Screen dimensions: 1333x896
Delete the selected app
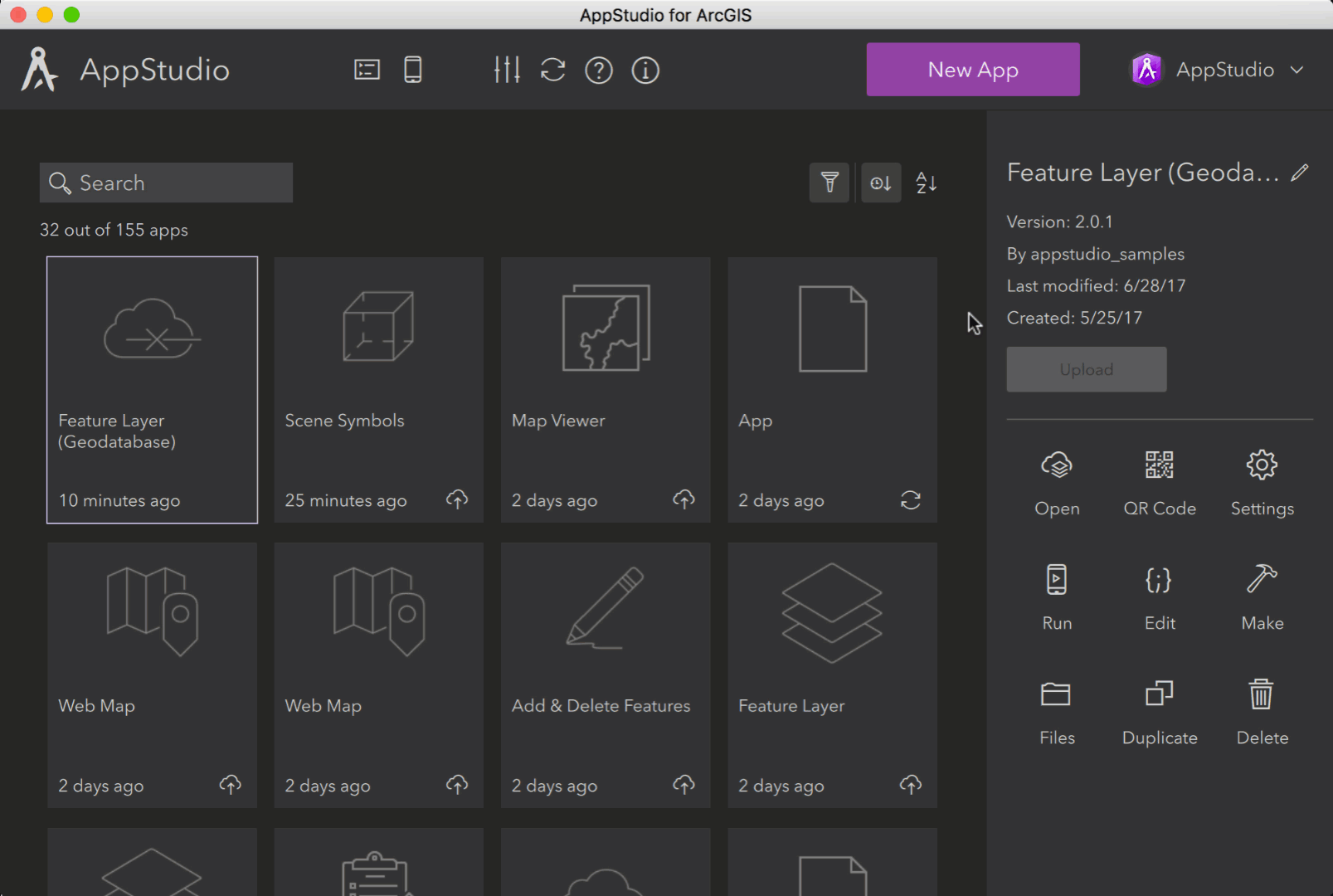click(1262, 711)
